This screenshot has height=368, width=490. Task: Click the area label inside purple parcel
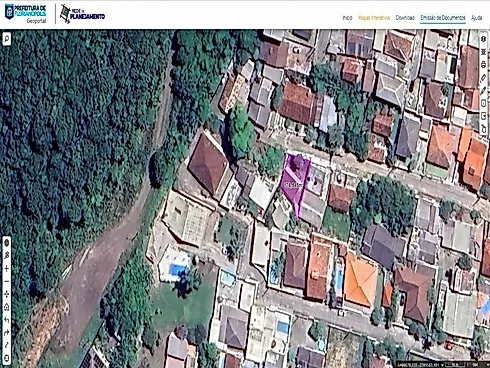(293, 185)
